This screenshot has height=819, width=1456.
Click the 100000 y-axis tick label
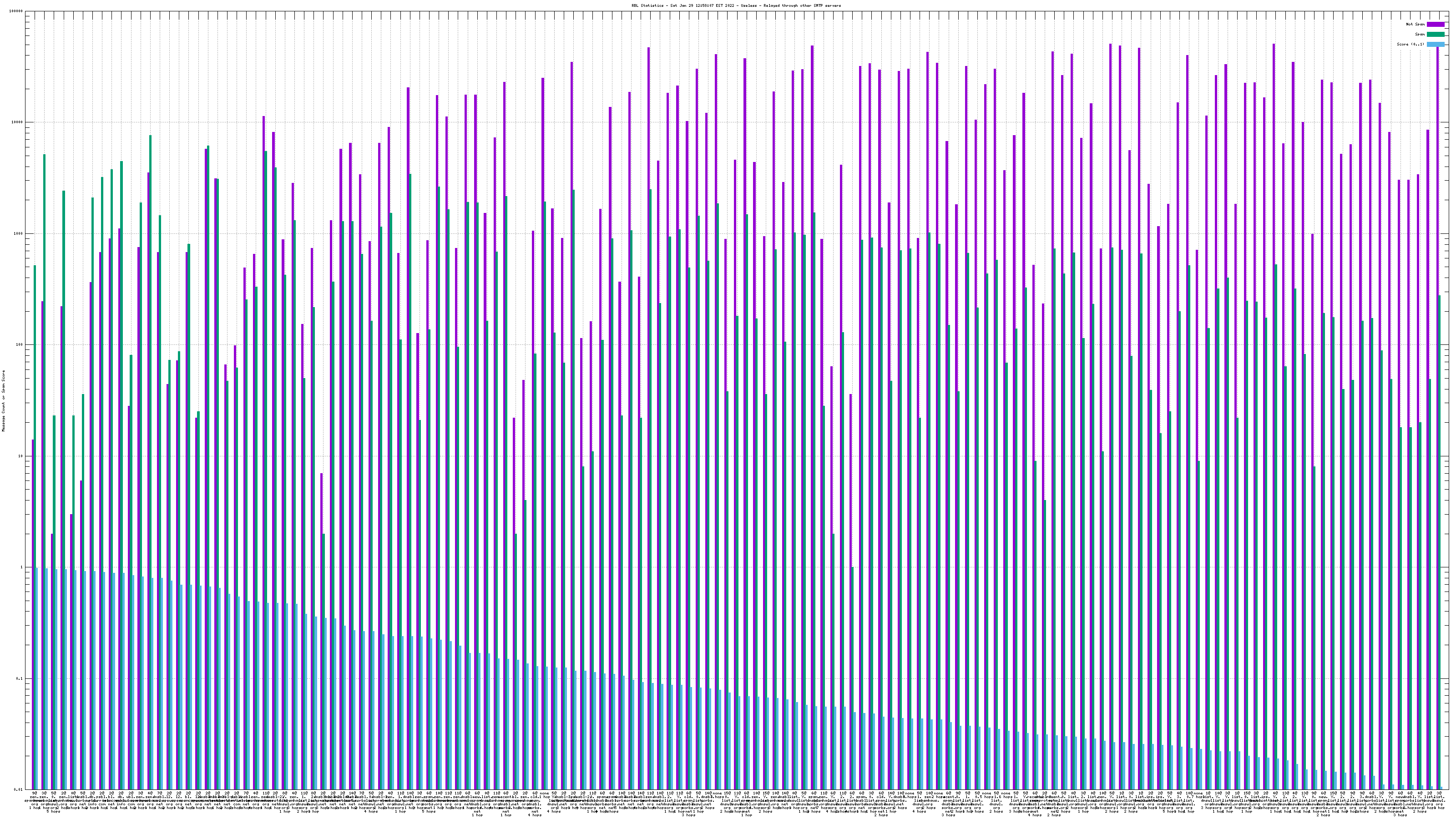pos(16,11)
